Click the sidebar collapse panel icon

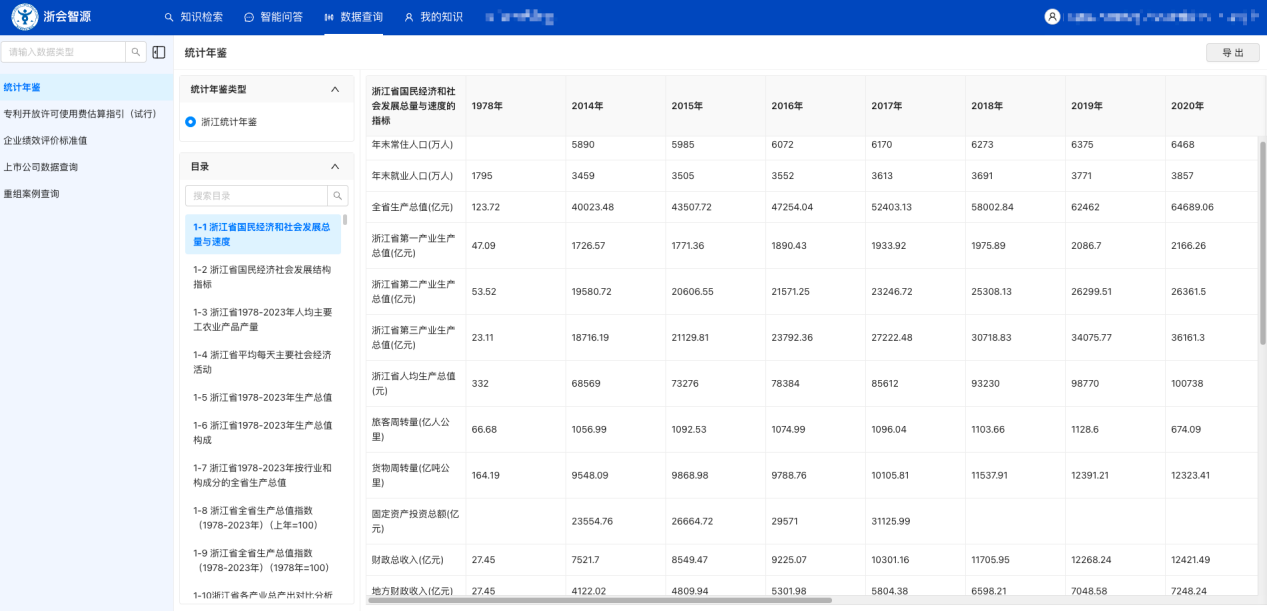(x=158, y=50)
